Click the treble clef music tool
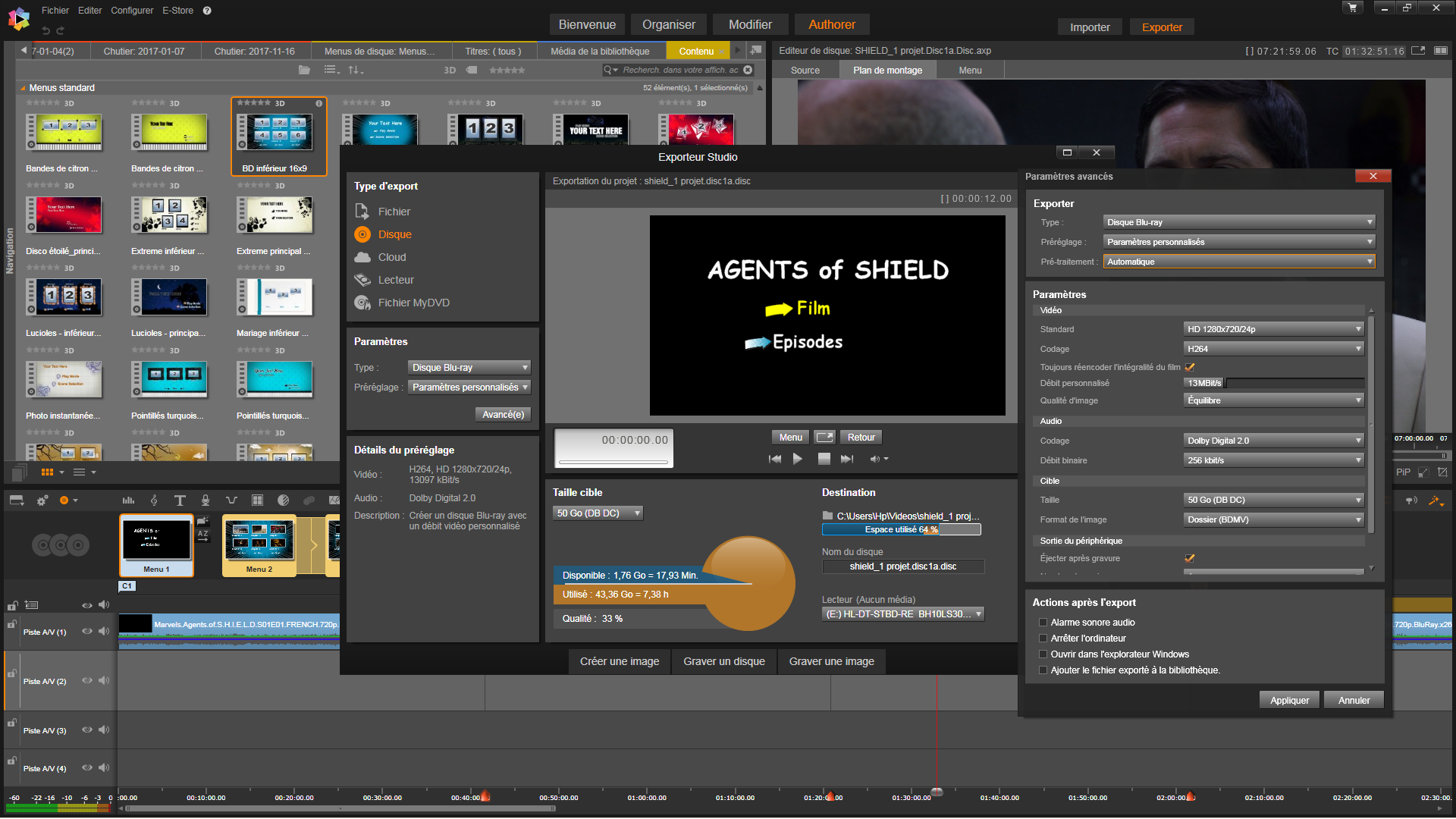This screenshot has height=819, width=1456. click(x=154, y=500)
